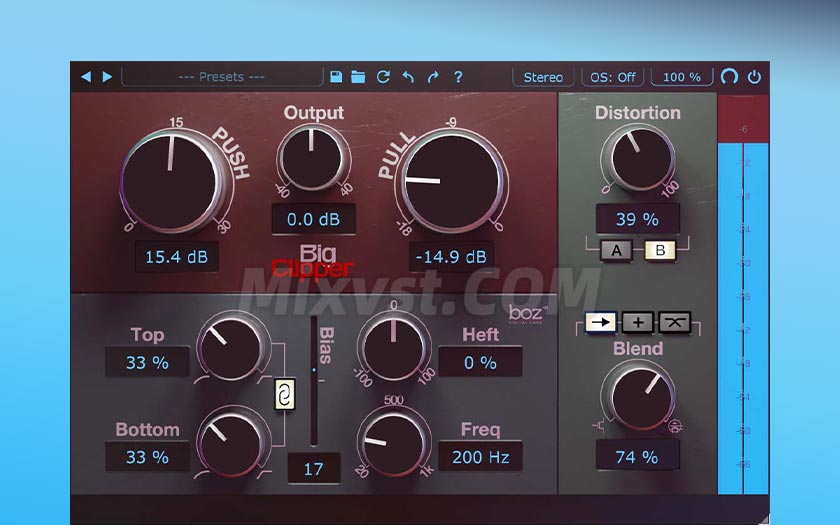This screenshot has width=840, height=525.
Task: Select the plus blend mode button
Action: 638,322
